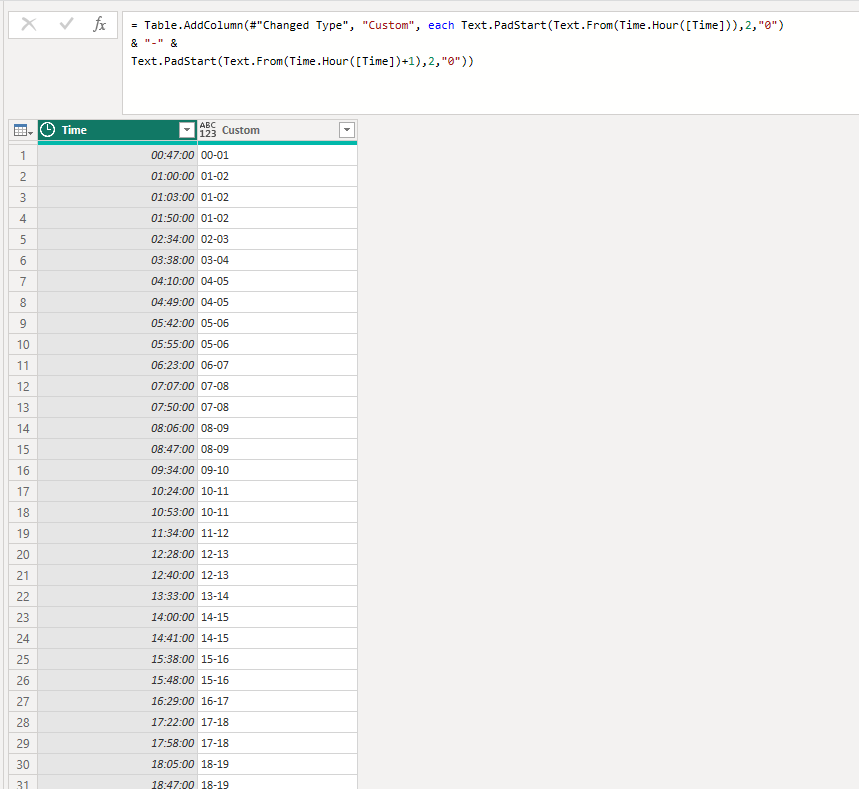The image size is (859, 789).
Task: Click inside the formula bar text
Action: (x=490, y=63)
